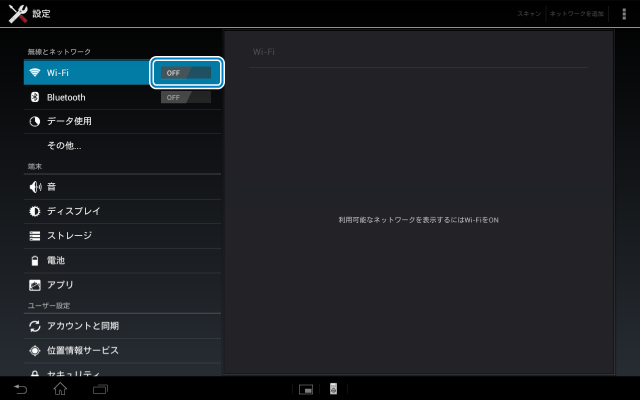Viewport: 640px width, 400px height.
Task: Click the 電池 battery icon
Action: click(x=35, y=260)
